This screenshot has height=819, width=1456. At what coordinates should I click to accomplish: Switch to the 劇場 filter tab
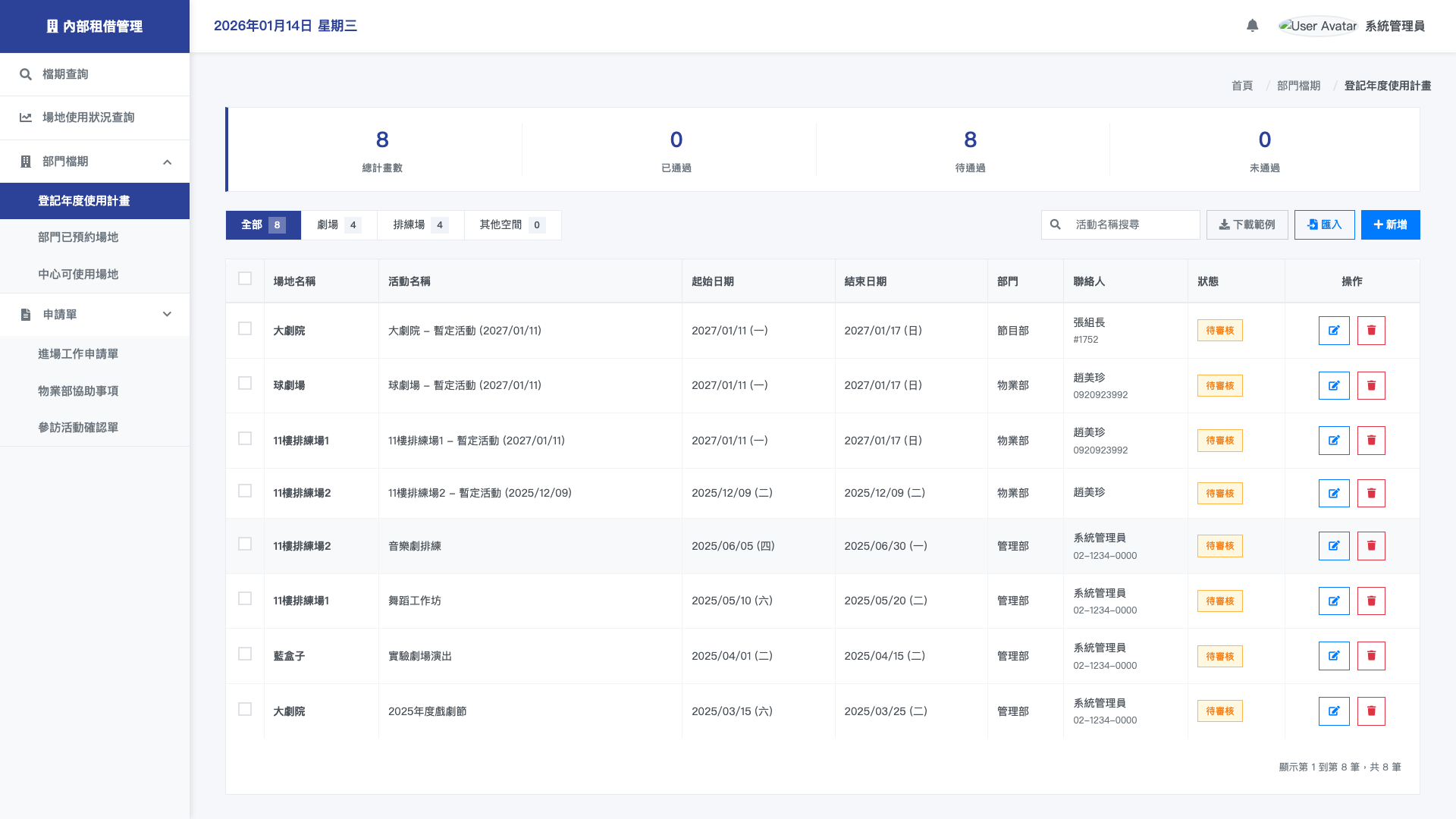[338, 225]
